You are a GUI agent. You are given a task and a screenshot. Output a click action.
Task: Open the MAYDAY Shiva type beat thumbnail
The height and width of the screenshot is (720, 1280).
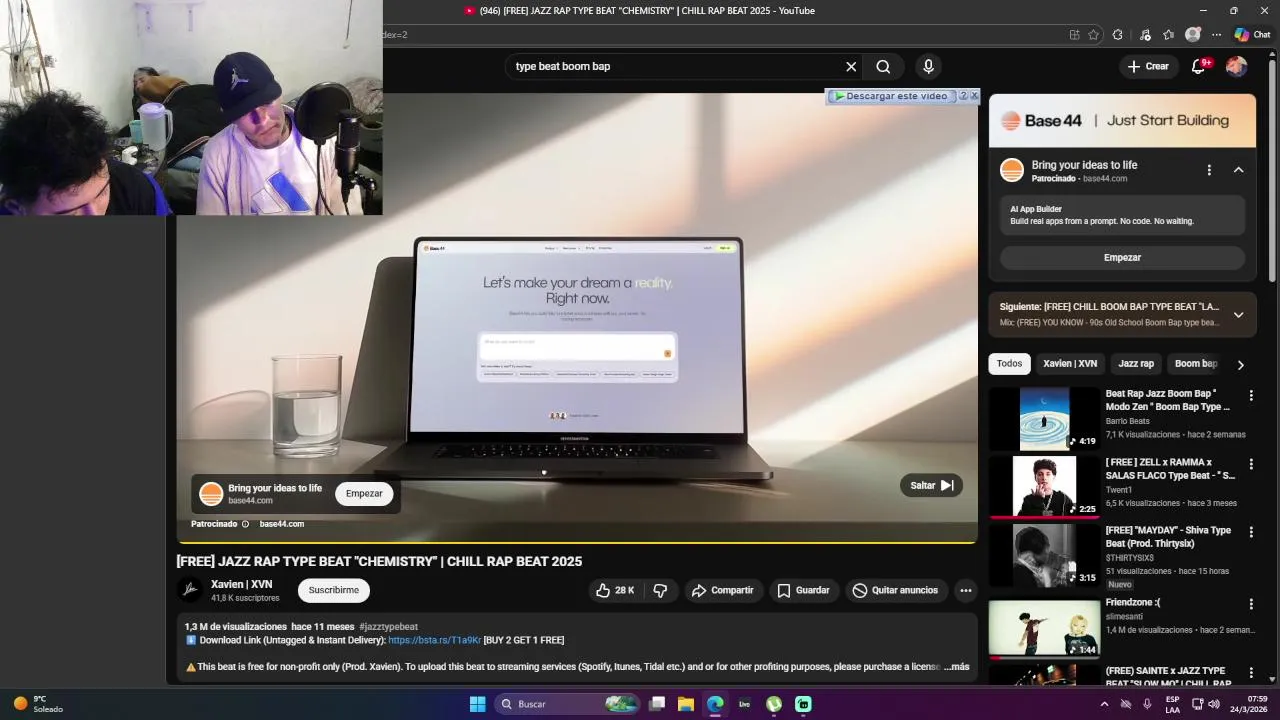pyautogui.click(x=1044, y=556)
